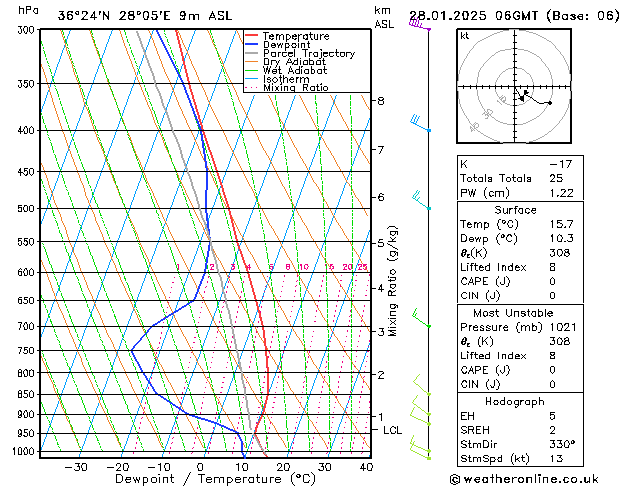
Task: Click the blue Dewpoint legend entry
Action: point(278,45)
